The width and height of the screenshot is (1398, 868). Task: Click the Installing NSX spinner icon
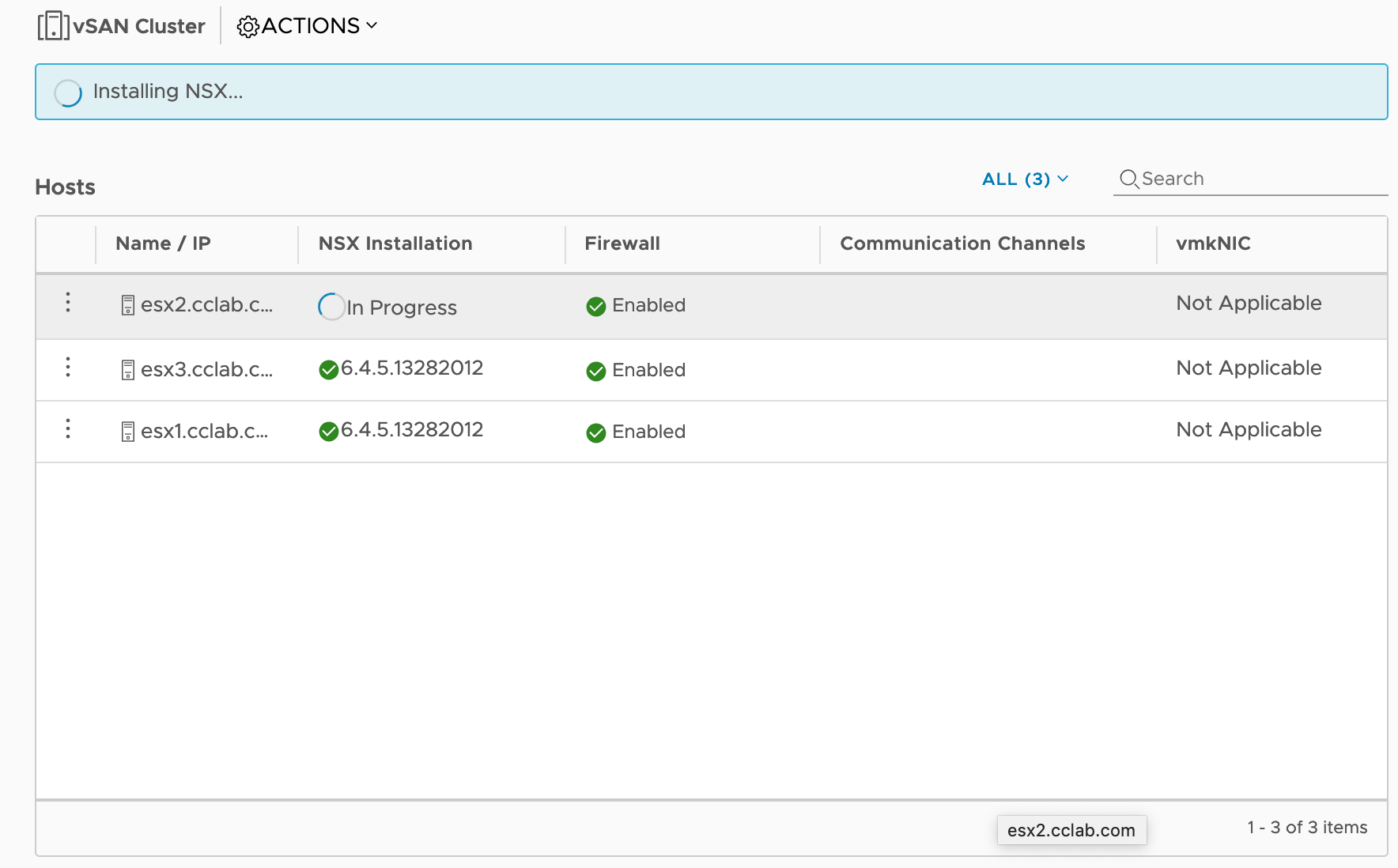coord(68,92)
